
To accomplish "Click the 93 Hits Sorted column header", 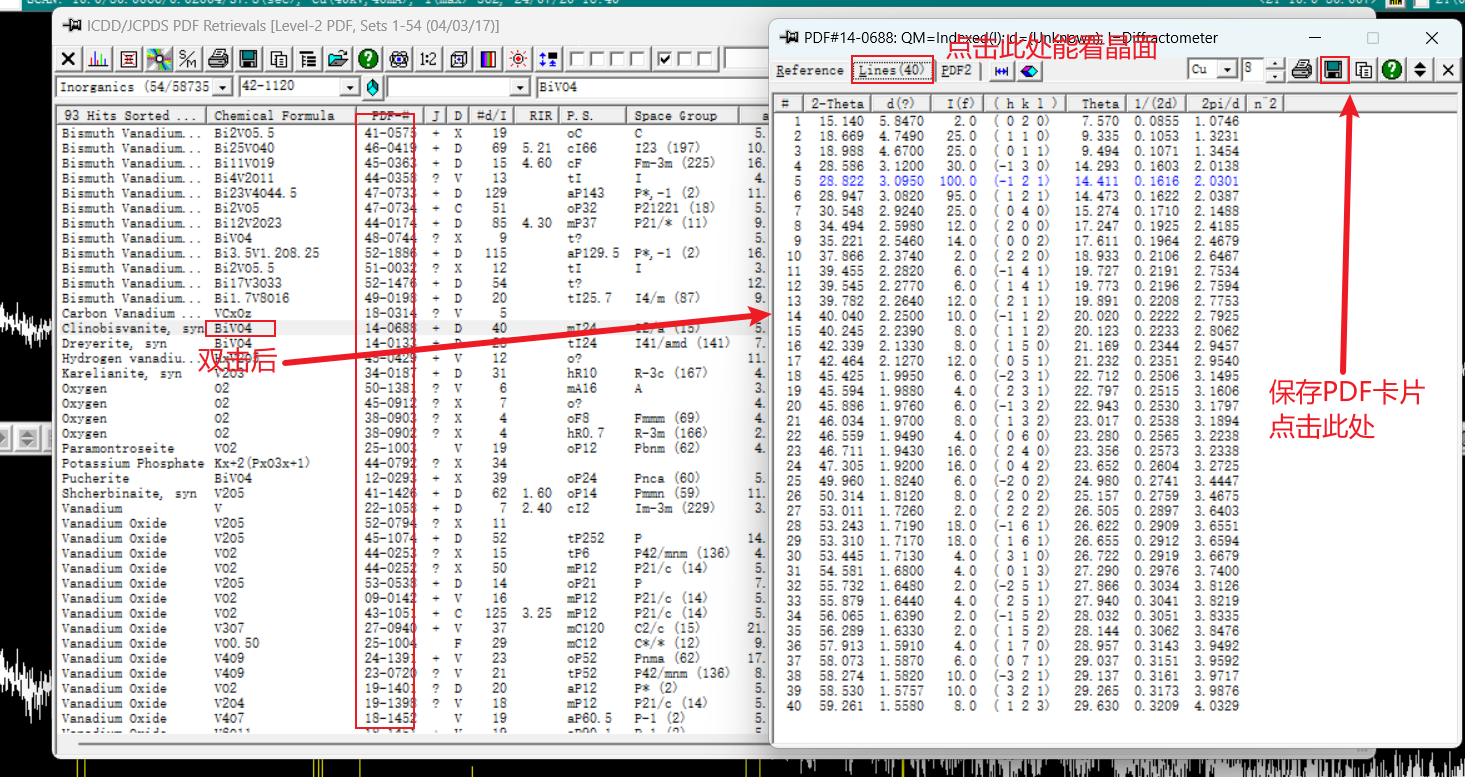I will pyautogui.click(x=132, y=115).
